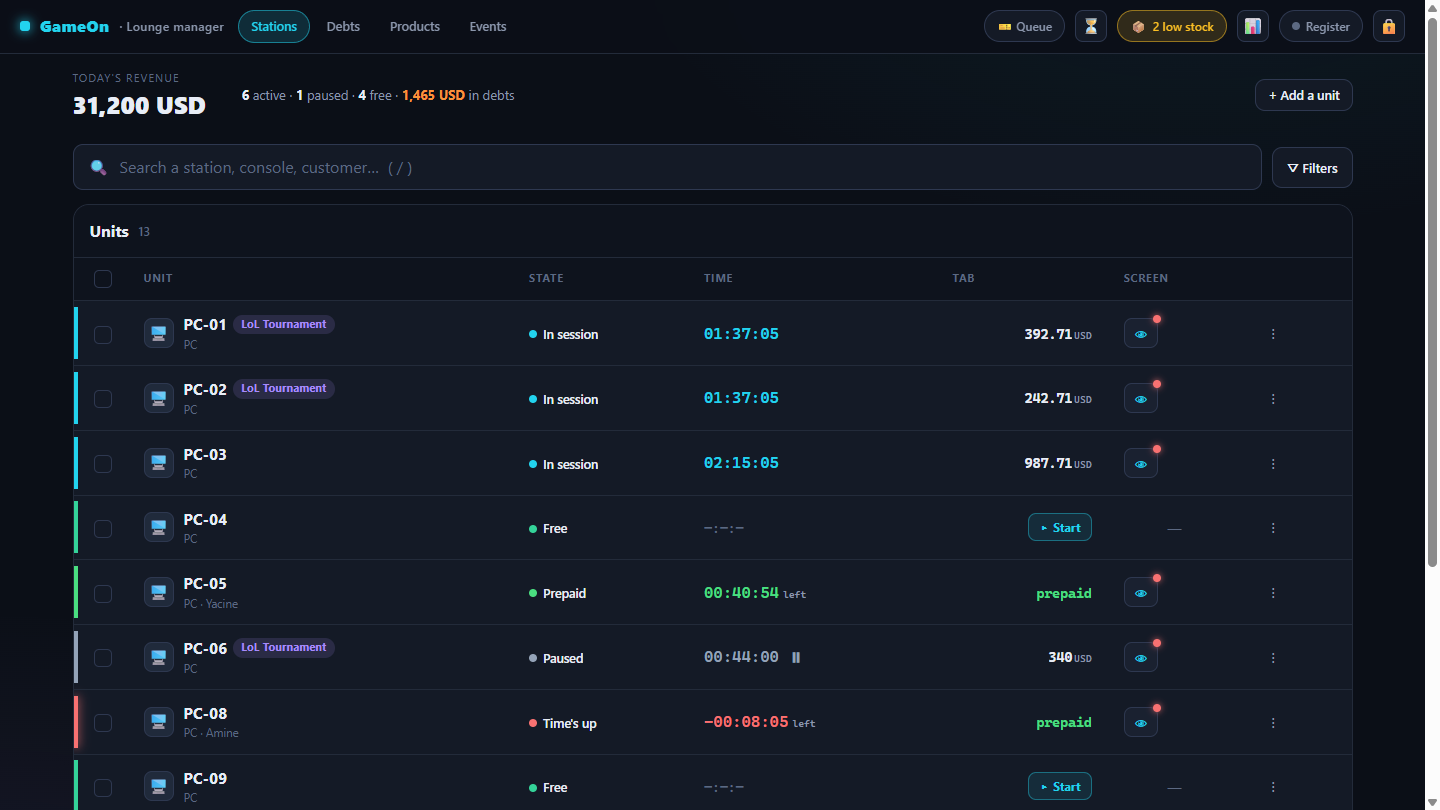This screenshot has height=810, width=1440.
Task: Open the bar chart reports icon
Action: click(x=1253, y=26)
